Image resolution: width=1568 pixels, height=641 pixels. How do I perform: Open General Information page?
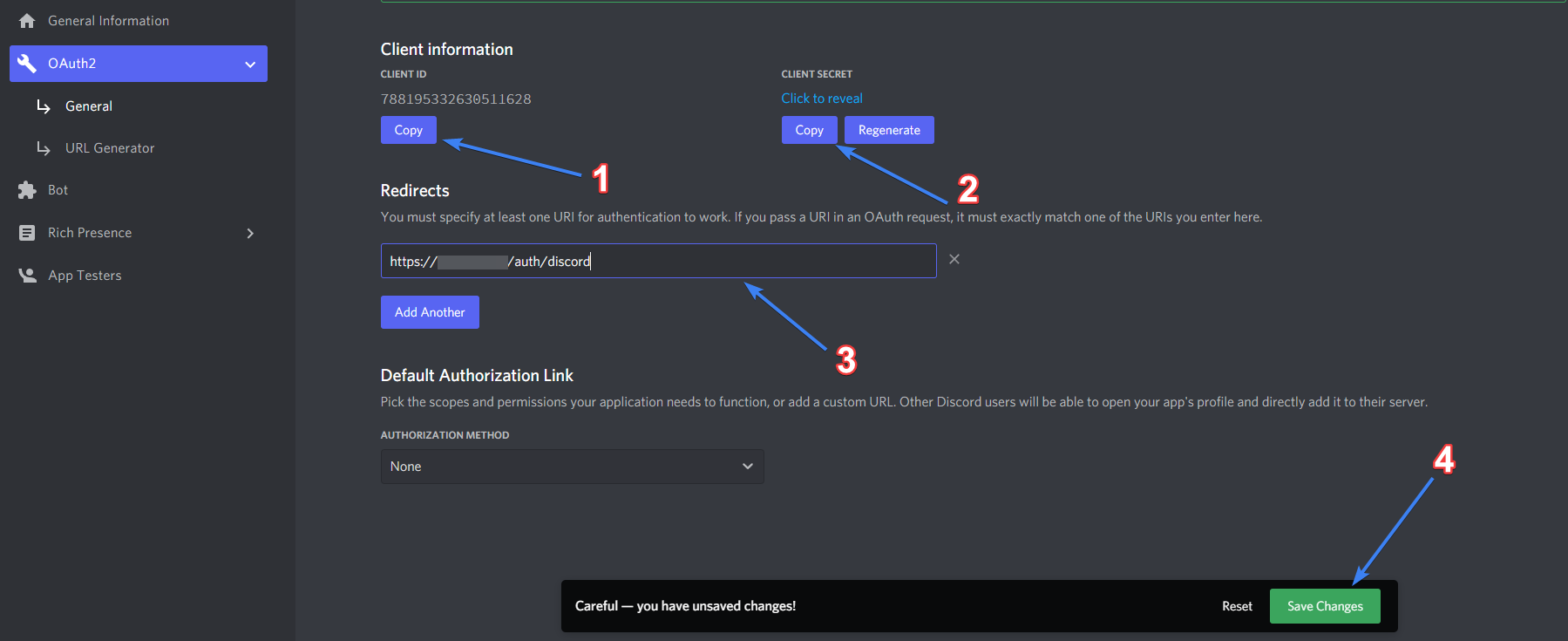point(108,21)
